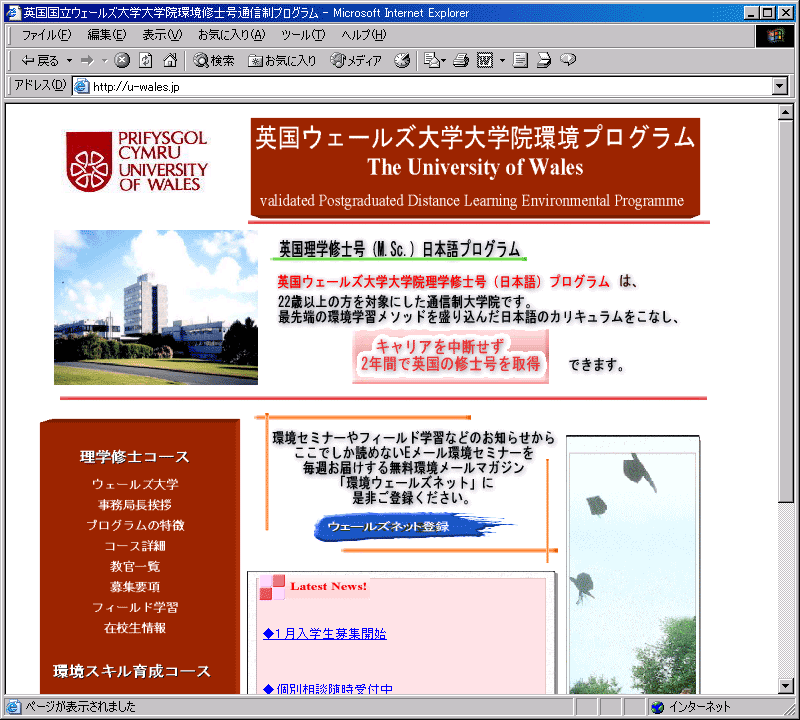The height and width of the screenshot is (720, 800).
Task: Click the scroll down arrow
Action: (x=786, y=686)
